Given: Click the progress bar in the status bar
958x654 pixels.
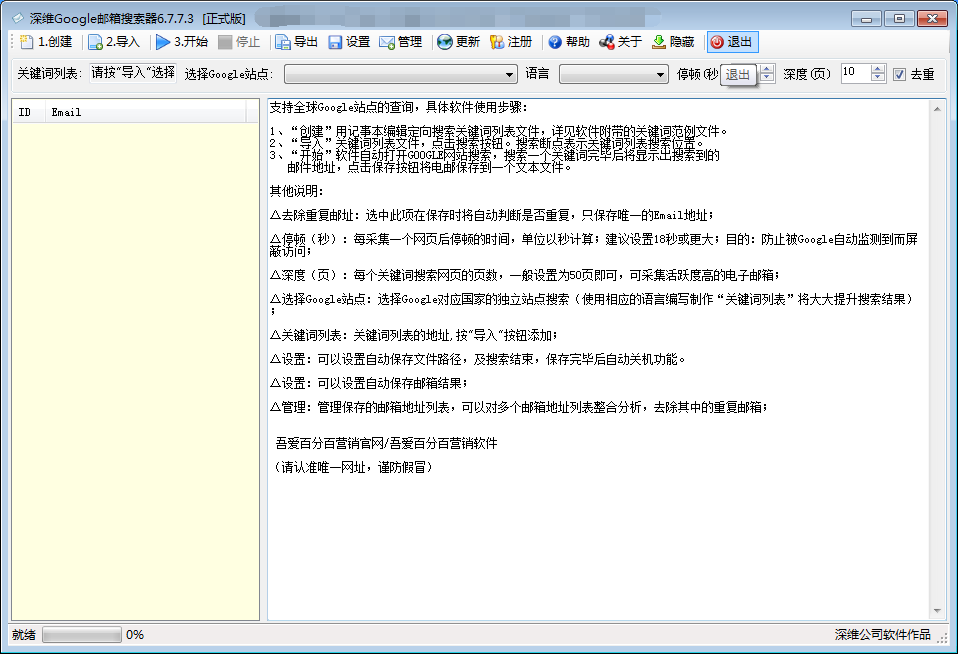Looking at the screenshot, I should [82, 635].
